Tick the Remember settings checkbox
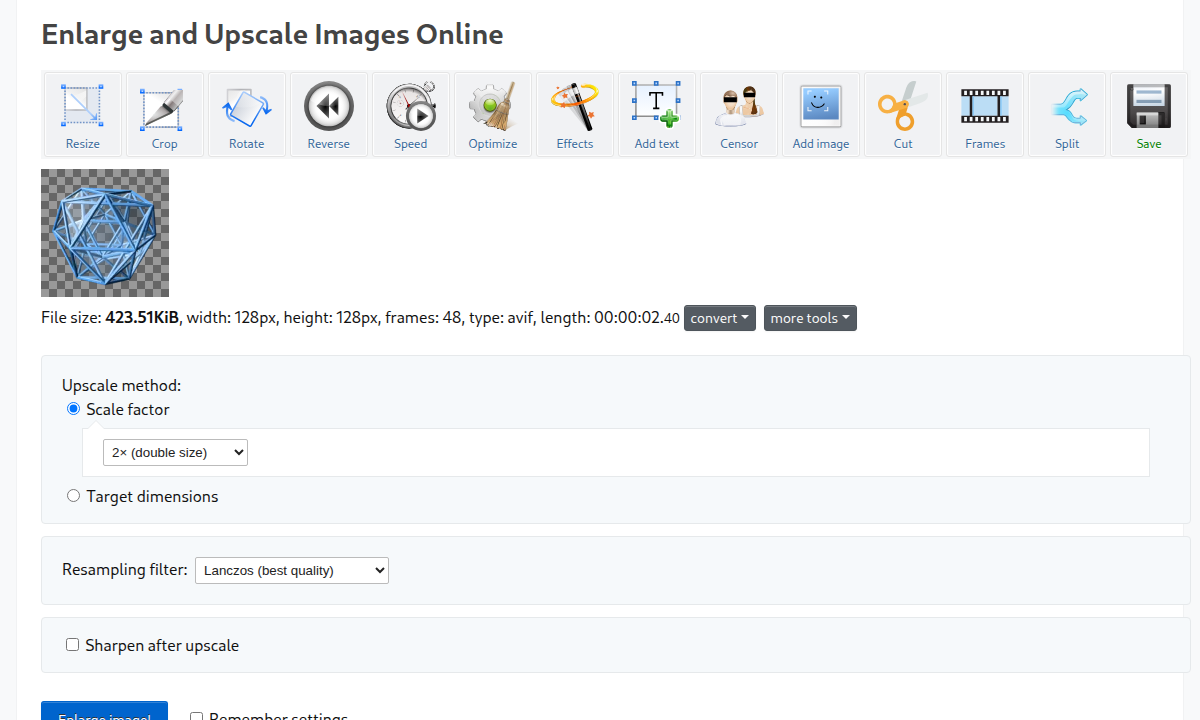Screen dimensions: 1200x720 [x=196, y=717]
